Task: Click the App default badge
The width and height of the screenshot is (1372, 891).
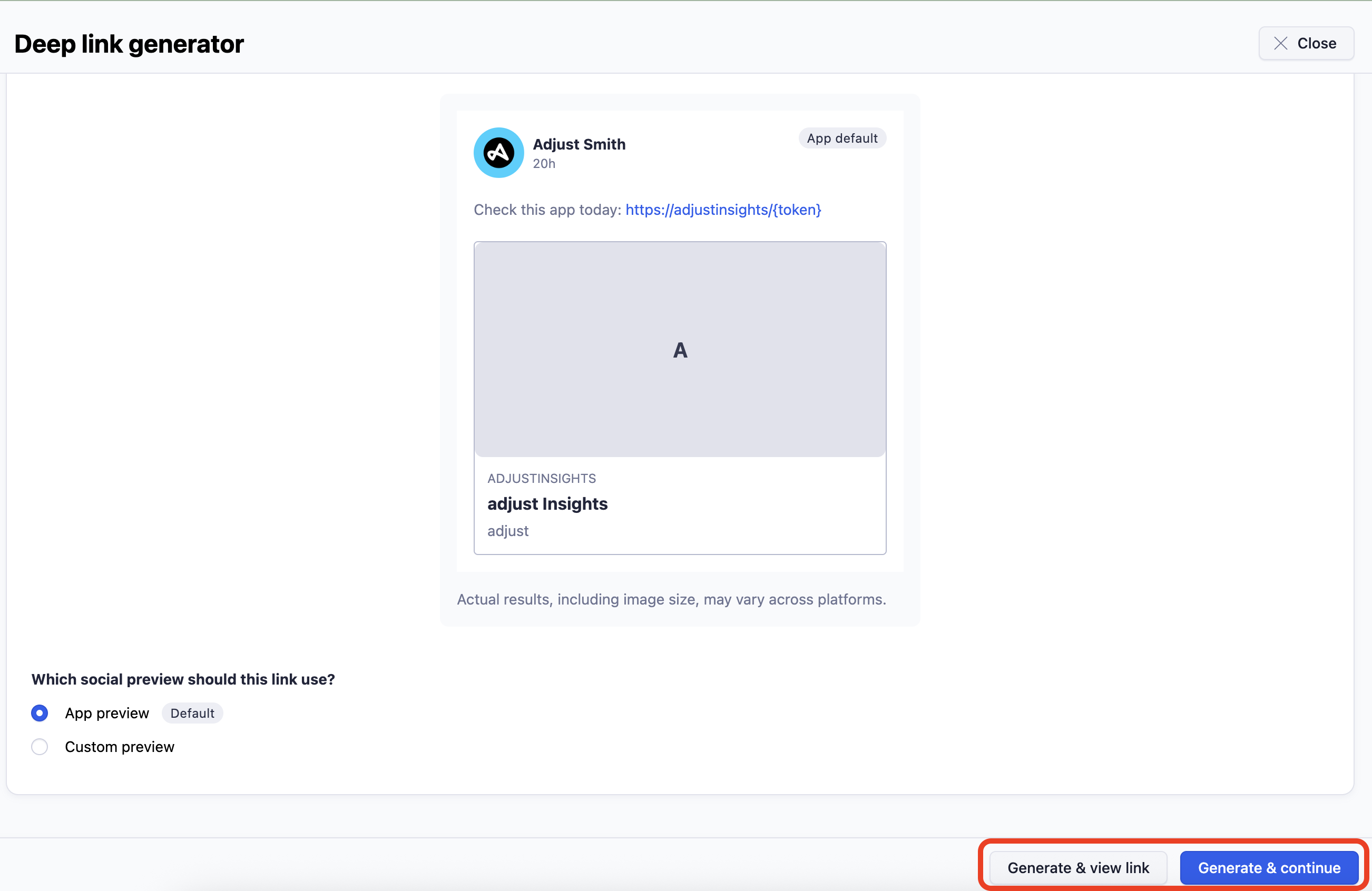Action: [841, 138]
